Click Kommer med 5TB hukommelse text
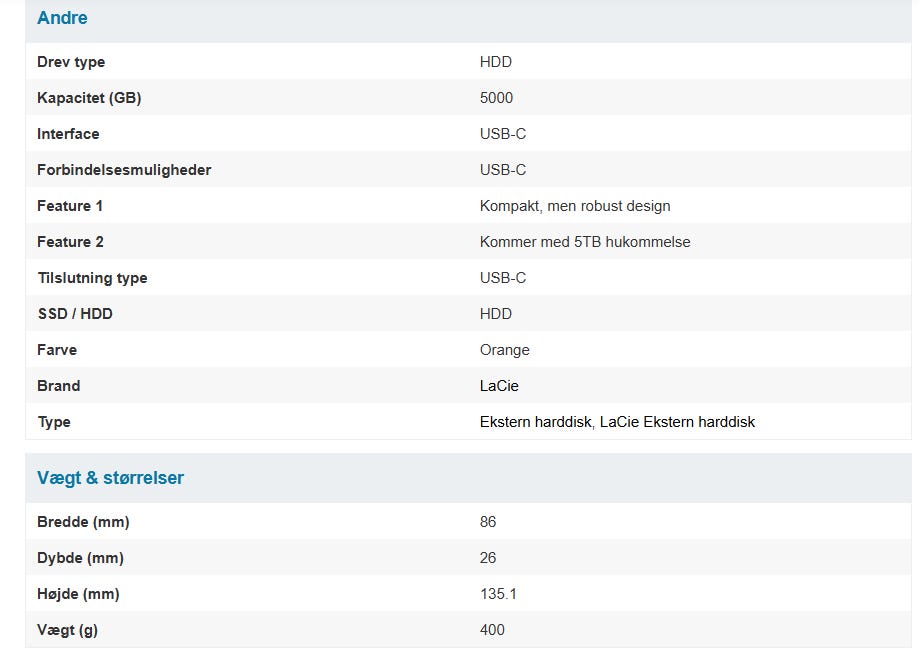 584,242
